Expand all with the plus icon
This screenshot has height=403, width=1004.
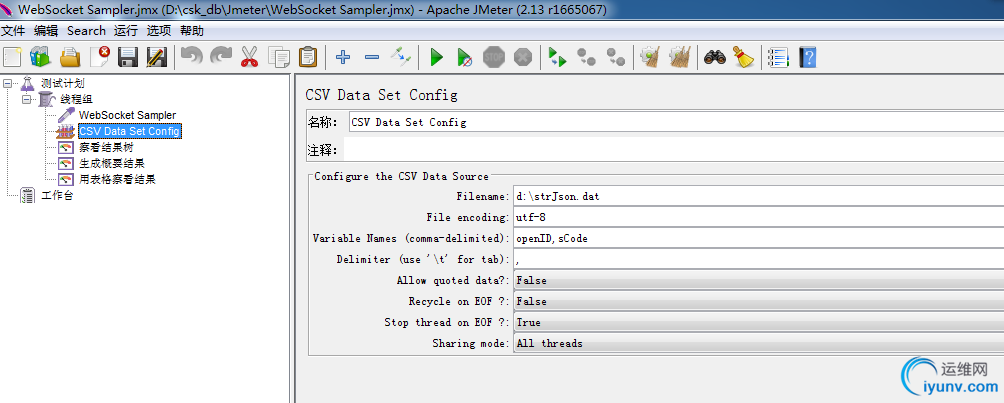(343, 57)
